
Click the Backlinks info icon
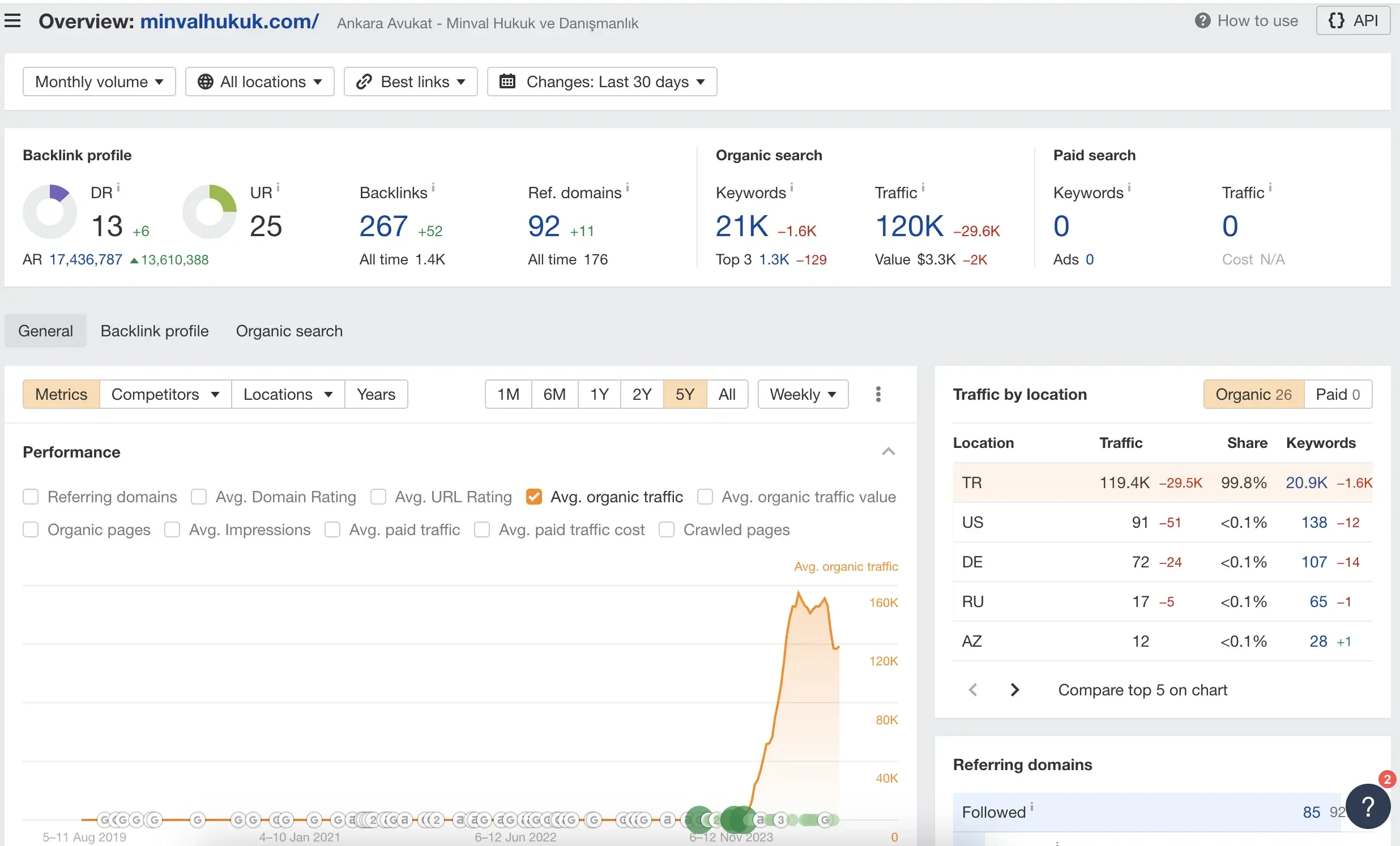433,186
